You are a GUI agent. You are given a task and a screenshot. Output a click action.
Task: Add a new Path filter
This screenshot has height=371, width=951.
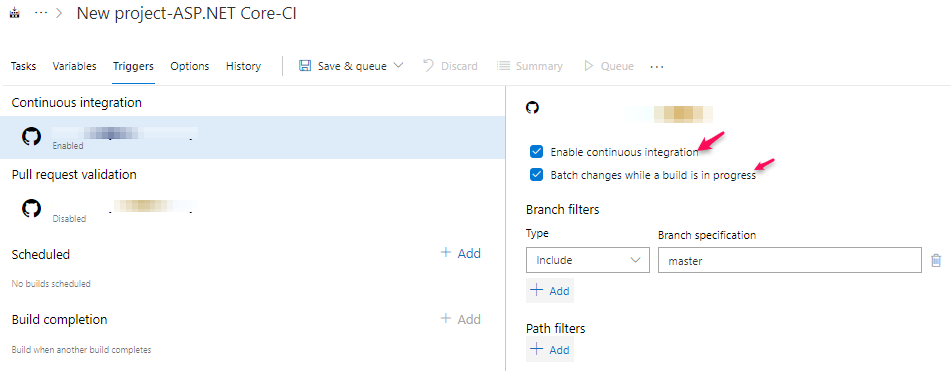pyautogui.click(x=549, y=350)
